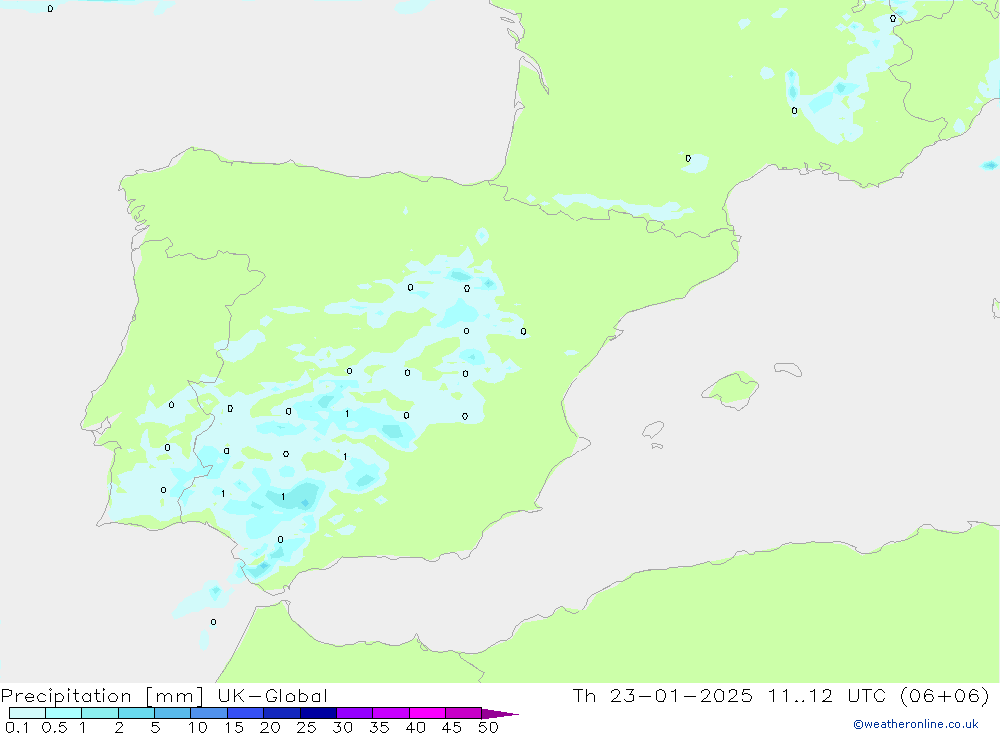
Task: Click the "Precipitation [mm]" title text
Action: coord(103,696)
